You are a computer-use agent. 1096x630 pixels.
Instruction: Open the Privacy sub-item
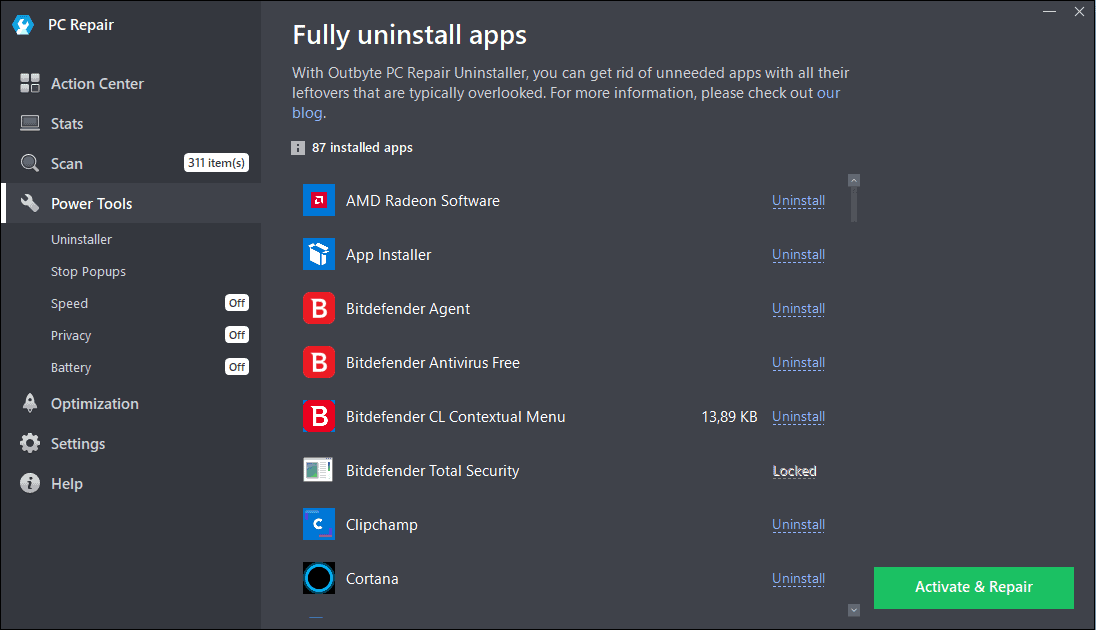click(71, 336)
